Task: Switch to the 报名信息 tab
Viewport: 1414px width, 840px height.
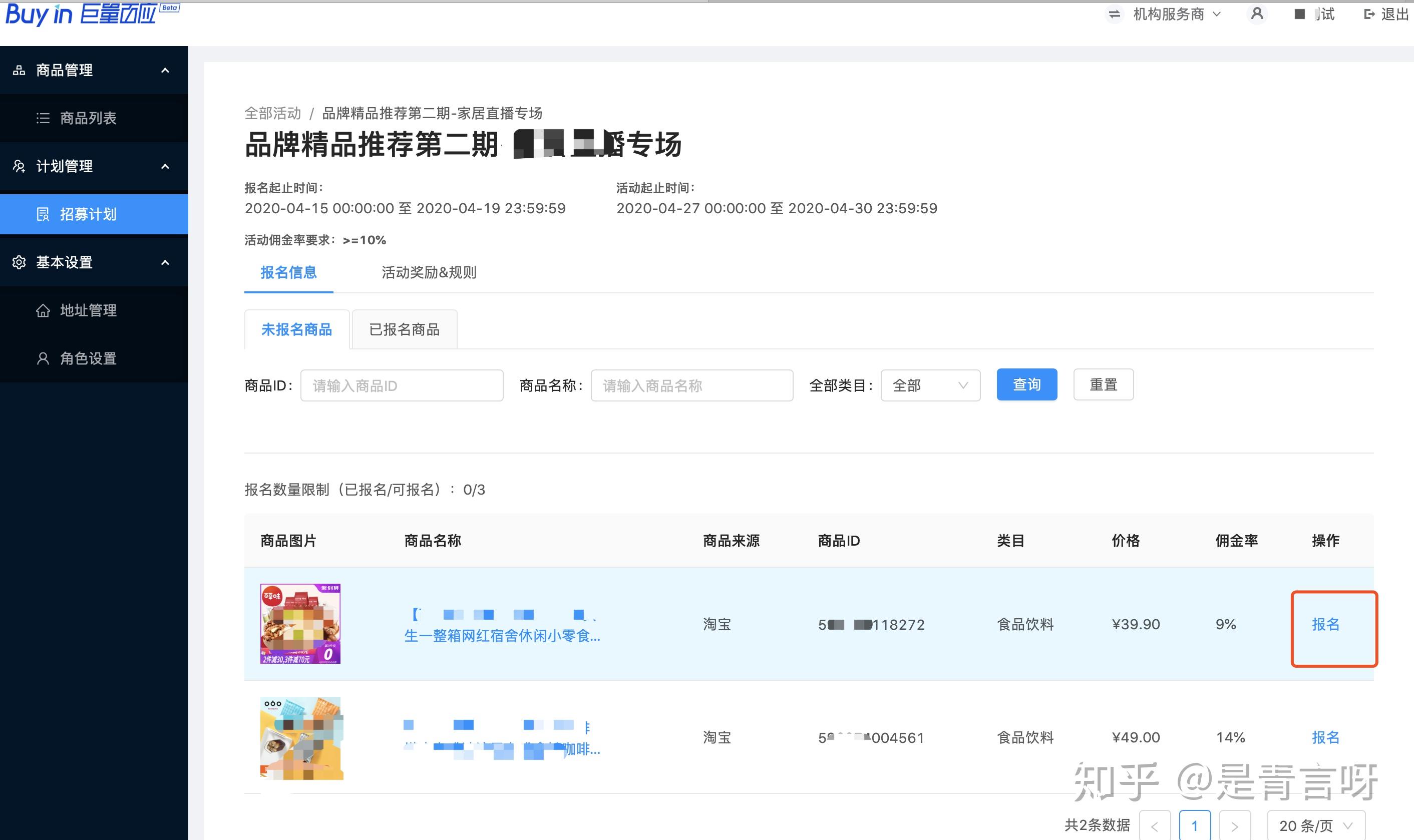Action: tap(289, 273)
